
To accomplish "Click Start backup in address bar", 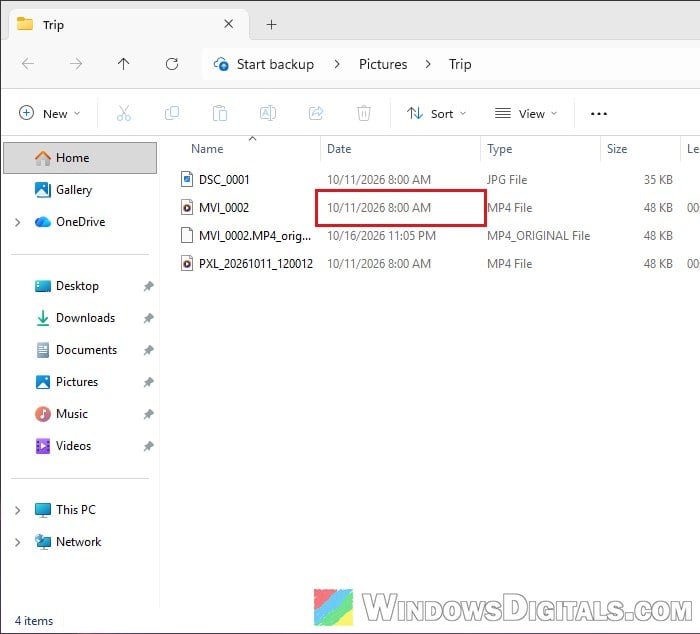I will click(x=275, y=64).
